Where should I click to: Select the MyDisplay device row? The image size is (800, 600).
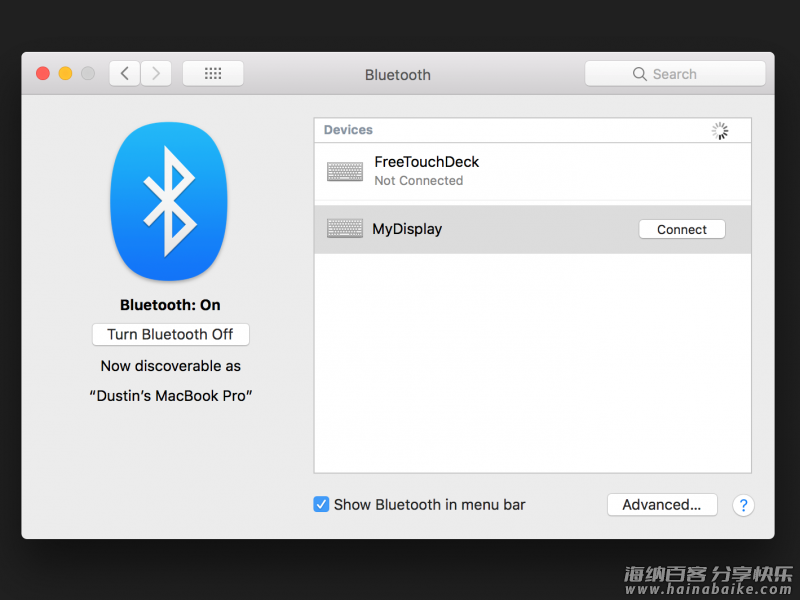click(x=533, y=229)
